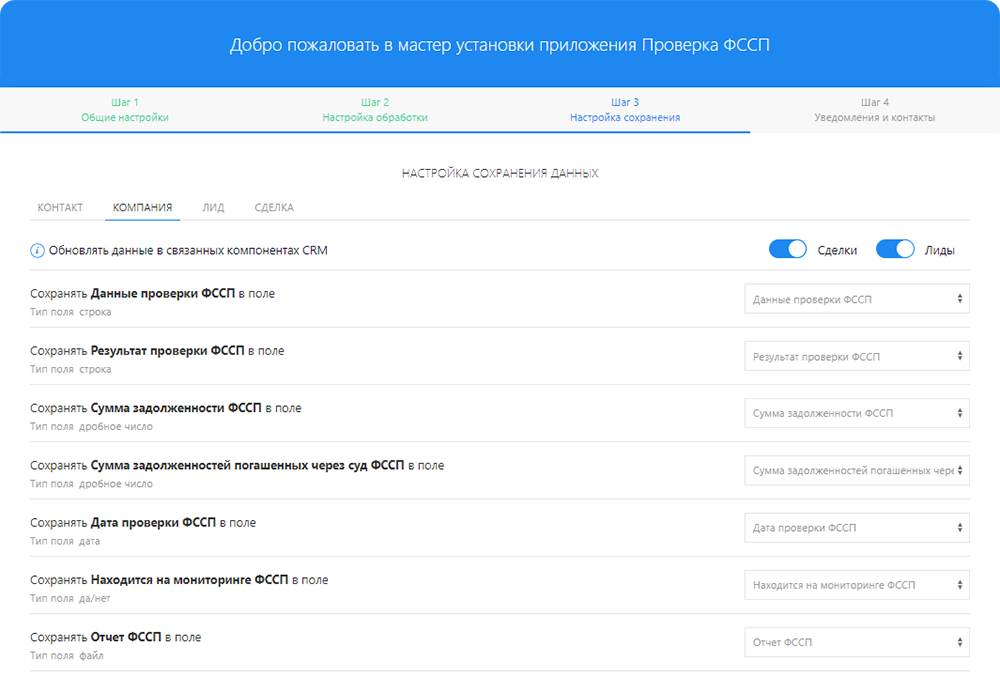Click the info icon beside CRM update text
The width and height of the screenshot is (1000, 677).
click(x=37, y=250)
